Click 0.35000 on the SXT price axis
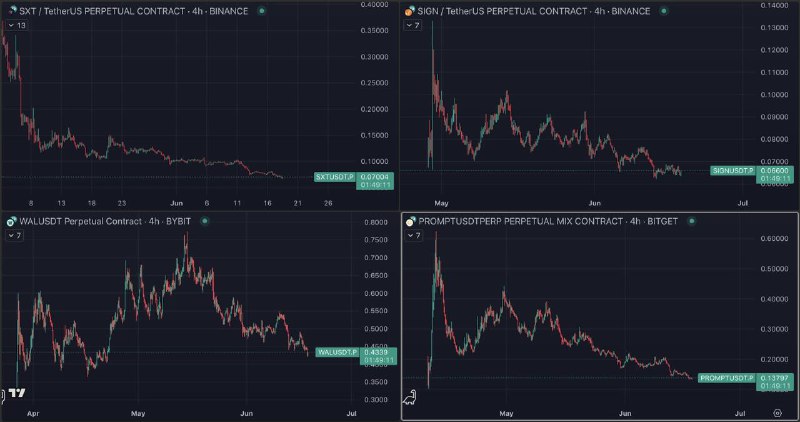The image size is (800, 422). (375, 30)
